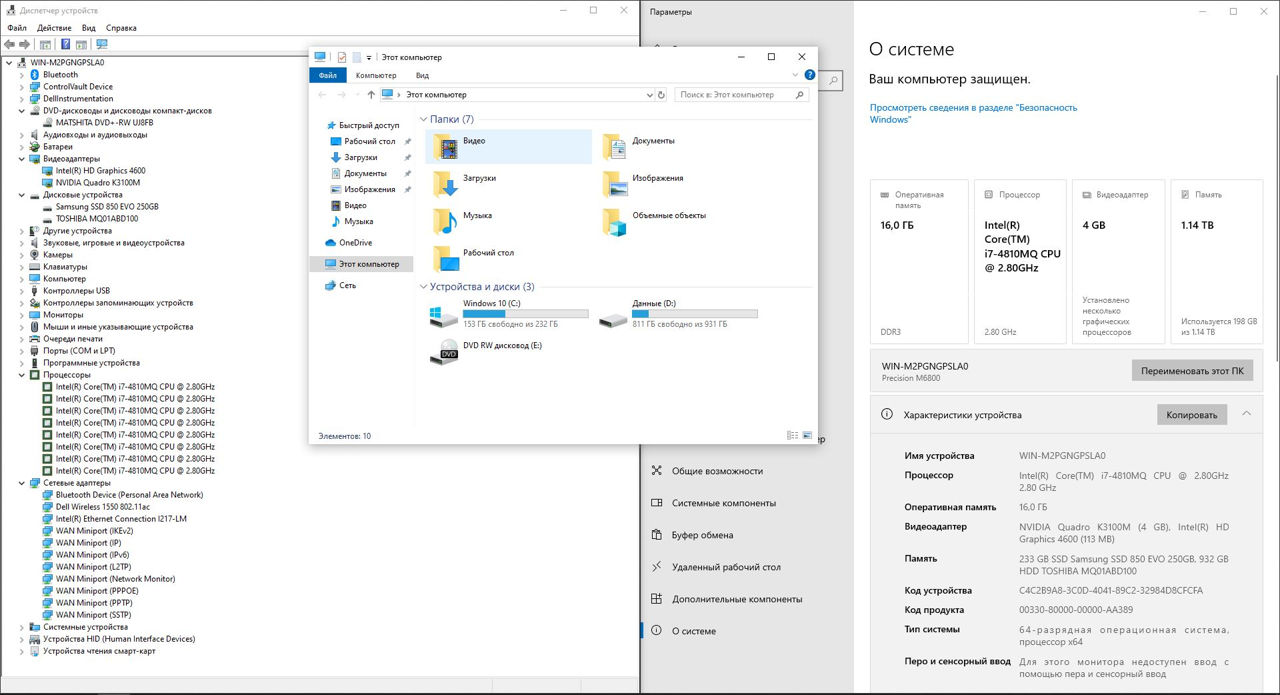Expand the Bluetooth node in Device Manager

point(23,75)
